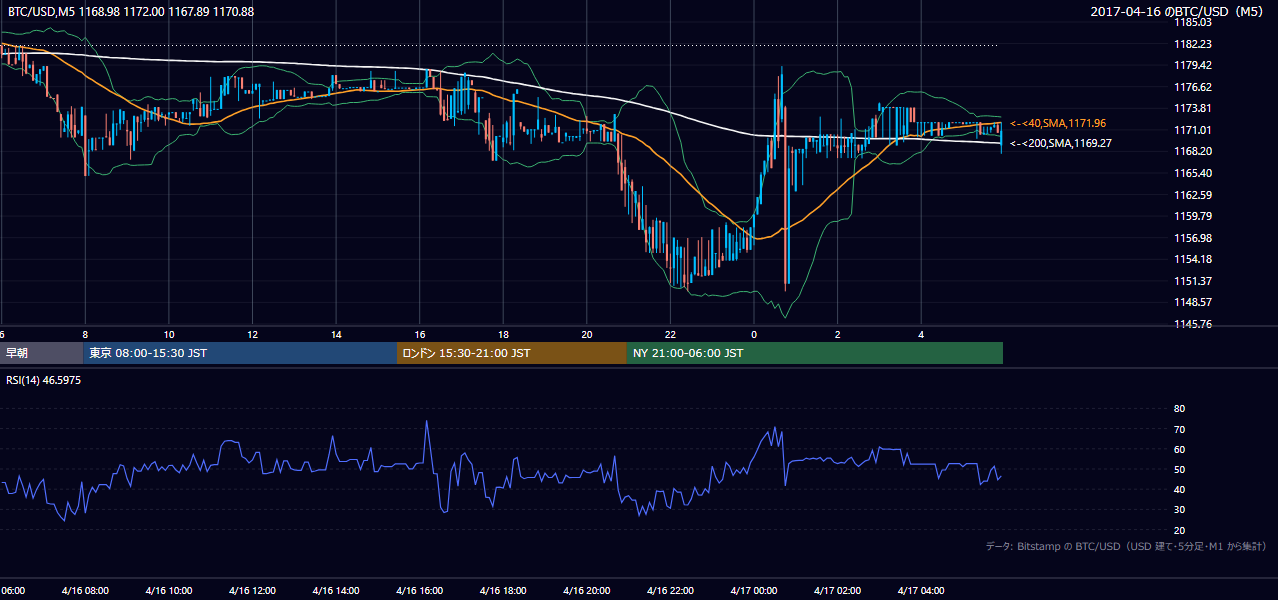1278x600 pixels.
Task: Click price axis value 1168.20
Action: [1192, 151]
